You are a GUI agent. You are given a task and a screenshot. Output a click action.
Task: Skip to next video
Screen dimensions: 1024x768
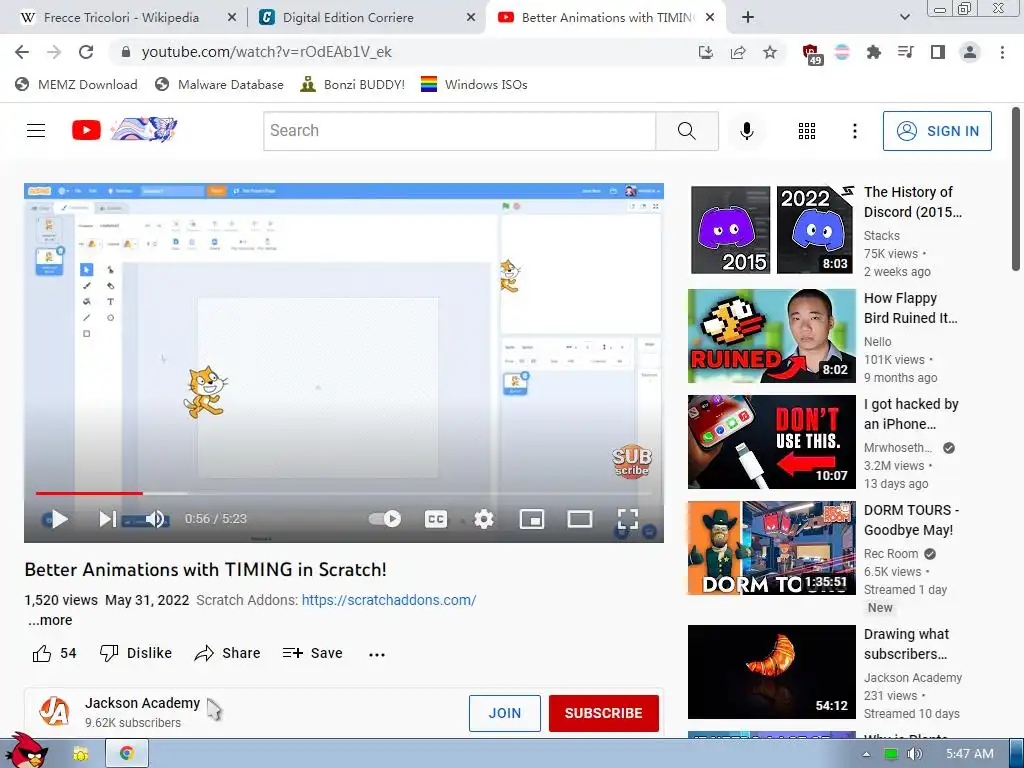pos(107,519)
